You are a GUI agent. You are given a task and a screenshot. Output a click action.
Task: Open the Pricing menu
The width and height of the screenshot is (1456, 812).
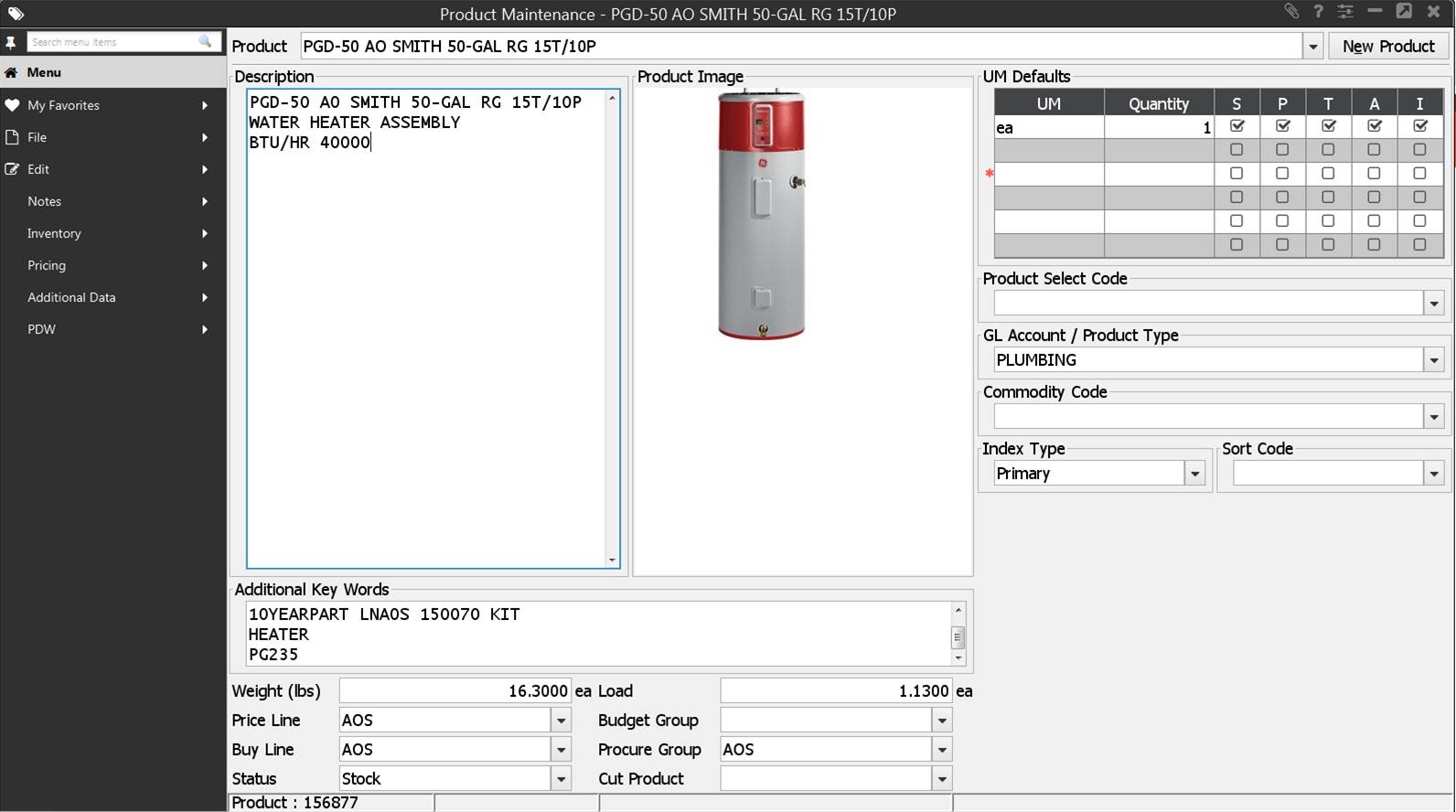pyautogui.click(x=113, y=265)
